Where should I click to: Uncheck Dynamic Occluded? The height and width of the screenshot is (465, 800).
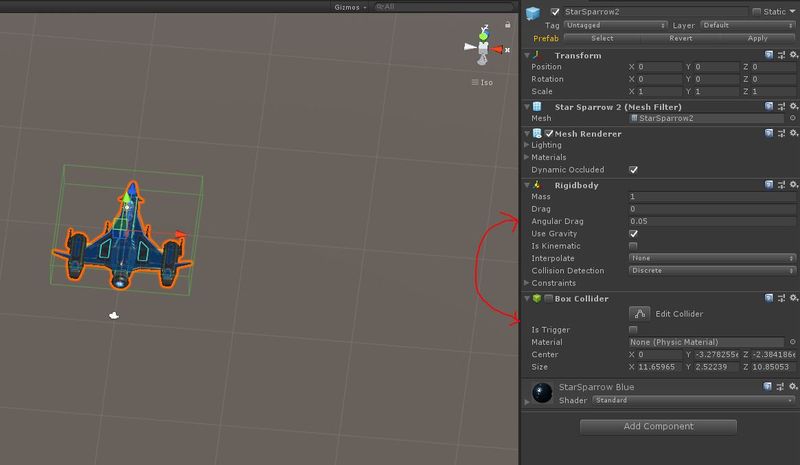point(633,170)
